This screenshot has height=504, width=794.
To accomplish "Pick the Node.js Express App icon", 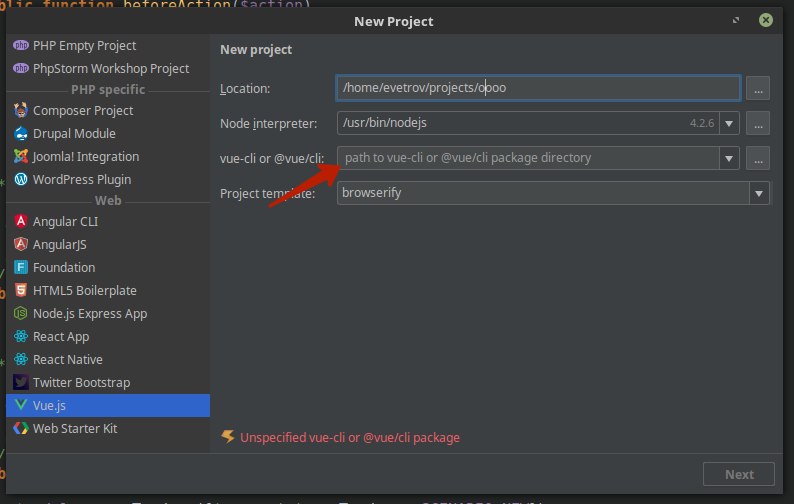I will coord(21,313).
